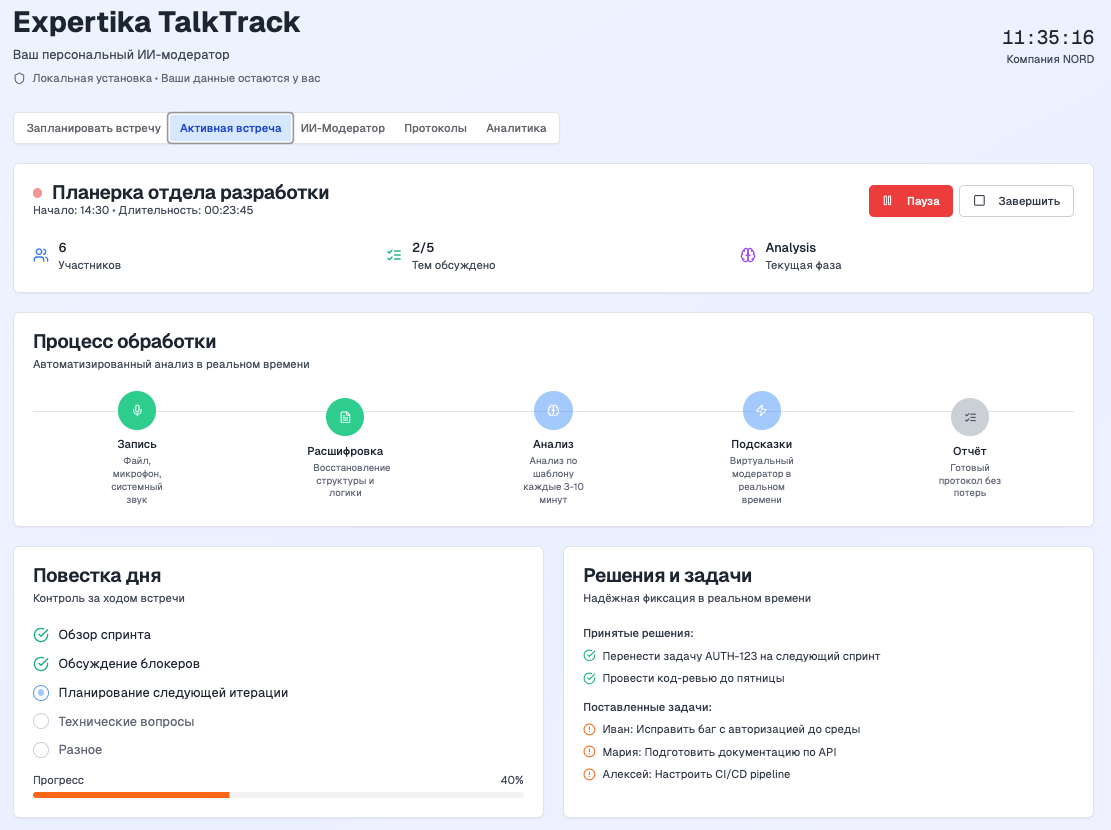Image resolution: width=1111 pixels, height=830 pixels.
Task: Click Алексей: Настроить CI/CD pipeline text
Action: click(x=696, y=774)
